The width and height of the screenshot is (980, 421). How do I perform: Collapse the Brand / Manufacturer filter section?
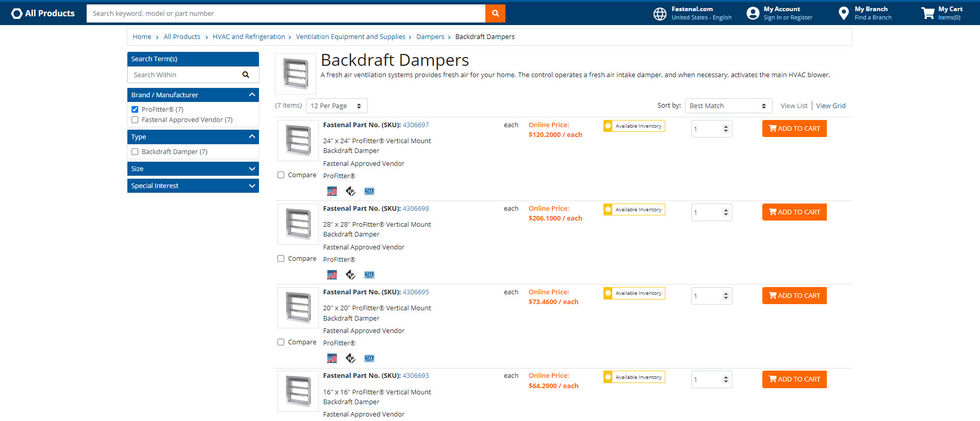coord(193,95)
